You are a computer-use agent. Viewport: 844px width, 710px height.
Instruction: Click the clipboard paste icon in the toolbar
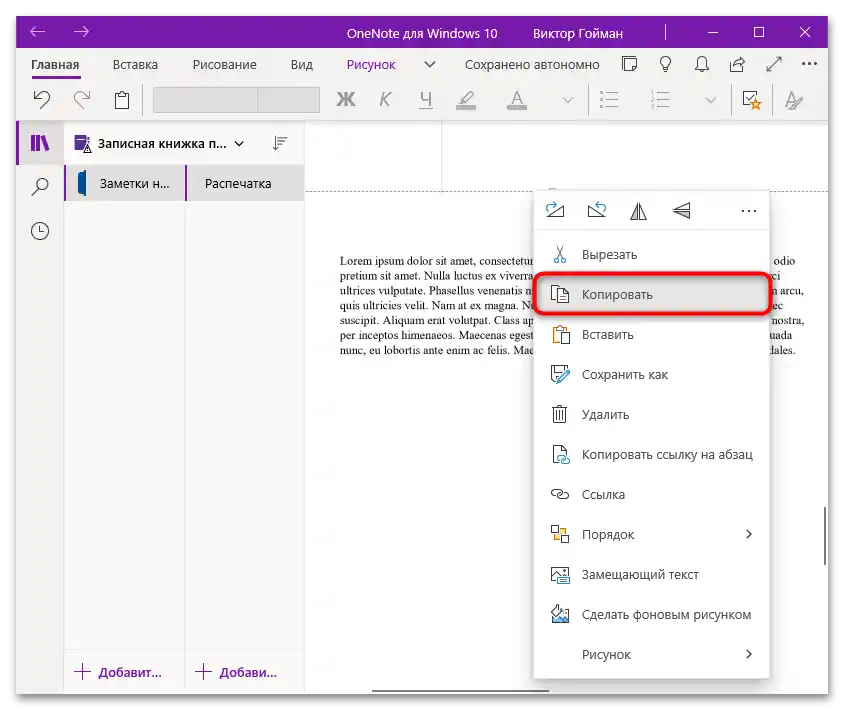point(122,100)
